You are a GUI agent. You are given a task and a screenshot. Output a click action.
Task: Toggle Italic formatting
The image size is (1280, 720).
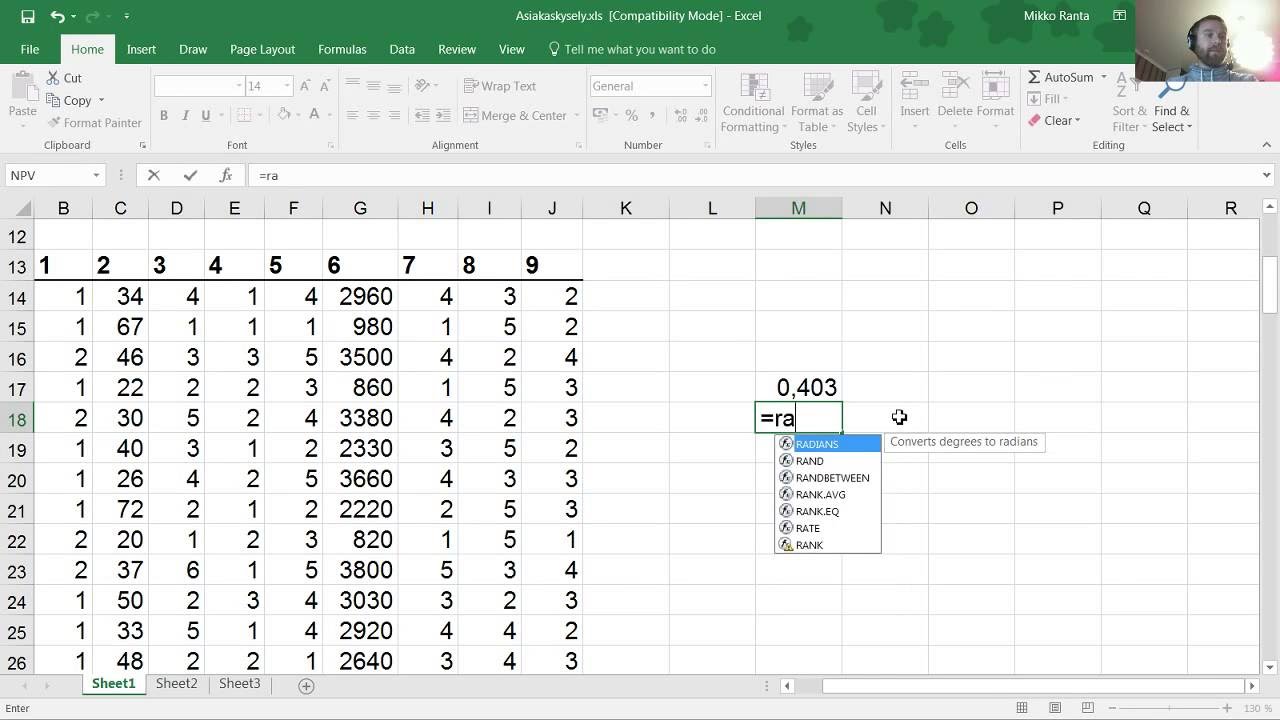click(186, 115)
